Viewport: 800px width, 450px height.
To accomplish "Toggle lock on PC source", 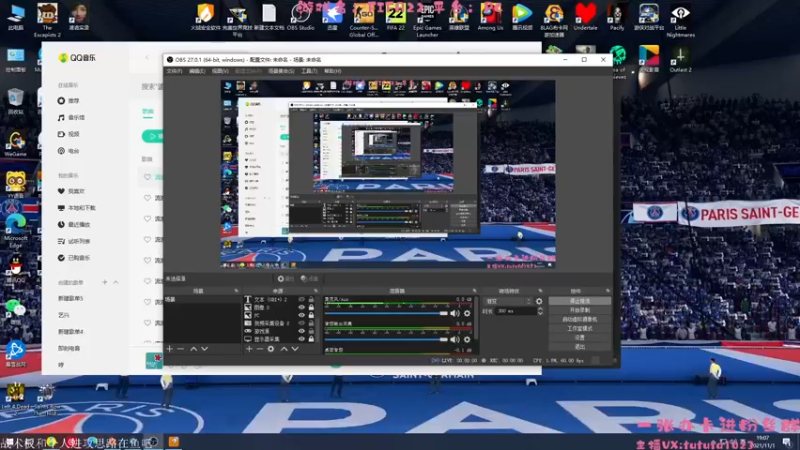I will 311,315.
